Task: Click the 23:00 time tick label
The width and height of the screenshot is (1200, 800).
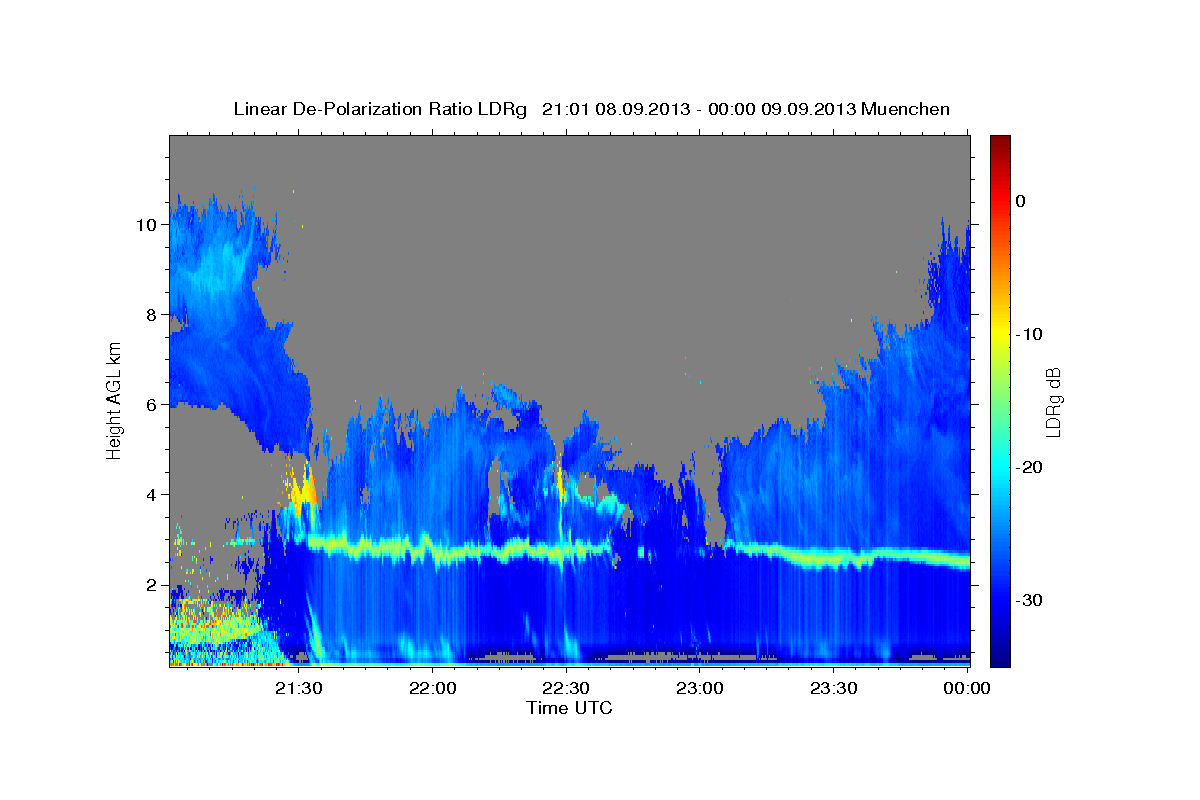Action: 700,688
